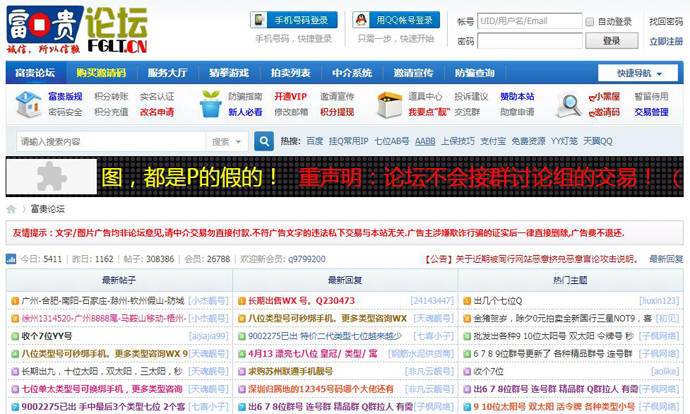This screenshot has width=690, height=414.
Task: Click the shield icon beside 富贵版规
Action: coord(28,104)
